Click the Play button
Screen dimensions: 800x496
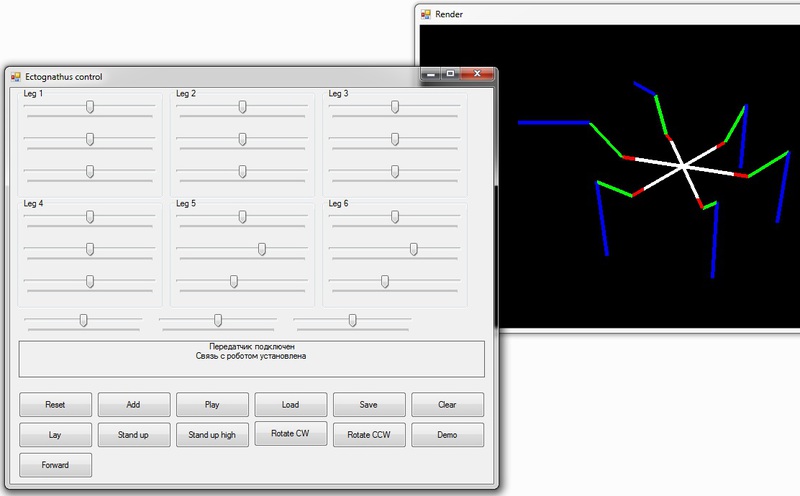[x=212, y=405]
